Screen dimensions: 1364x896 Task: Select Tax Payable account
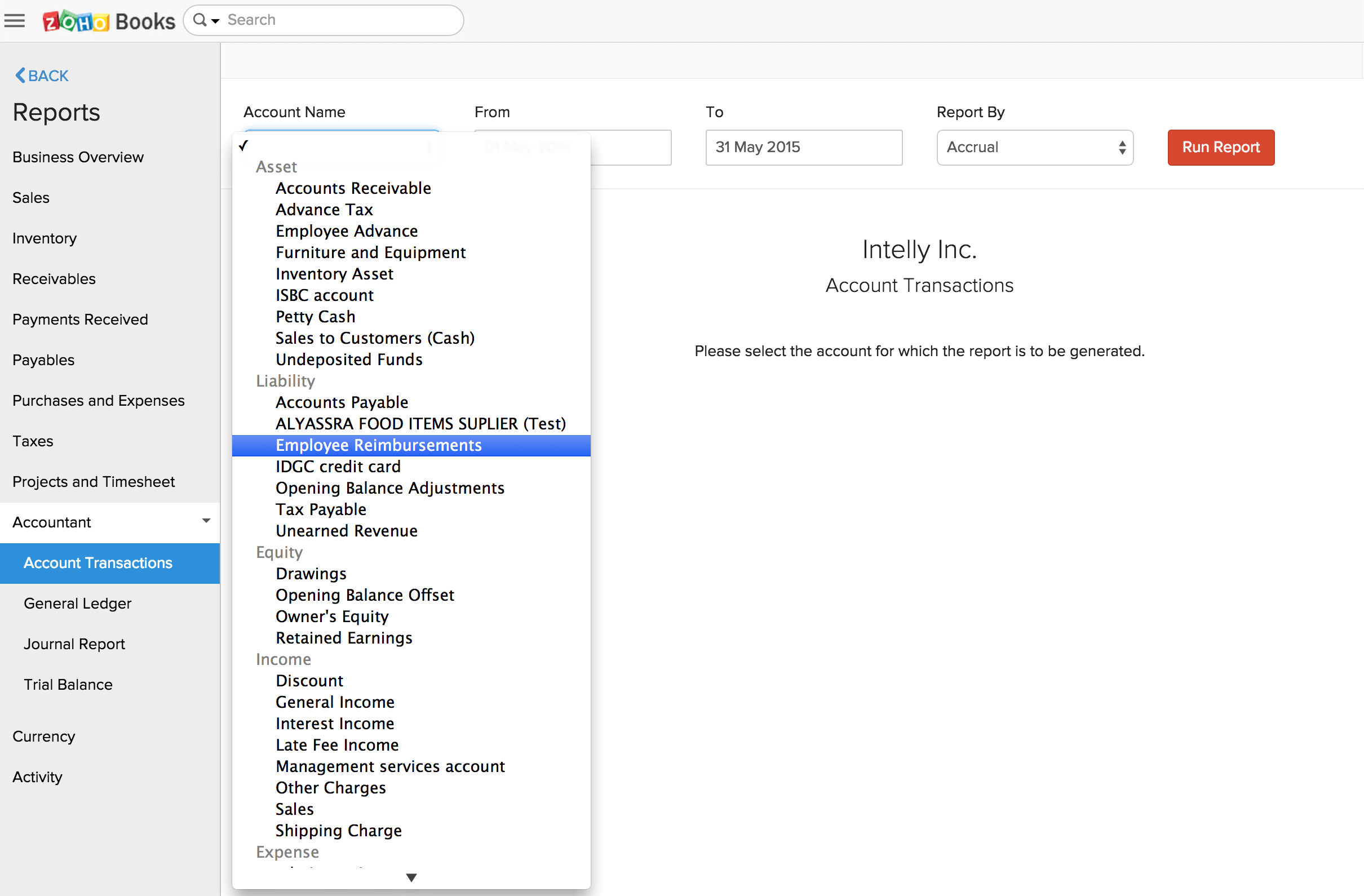pos(320,509)
